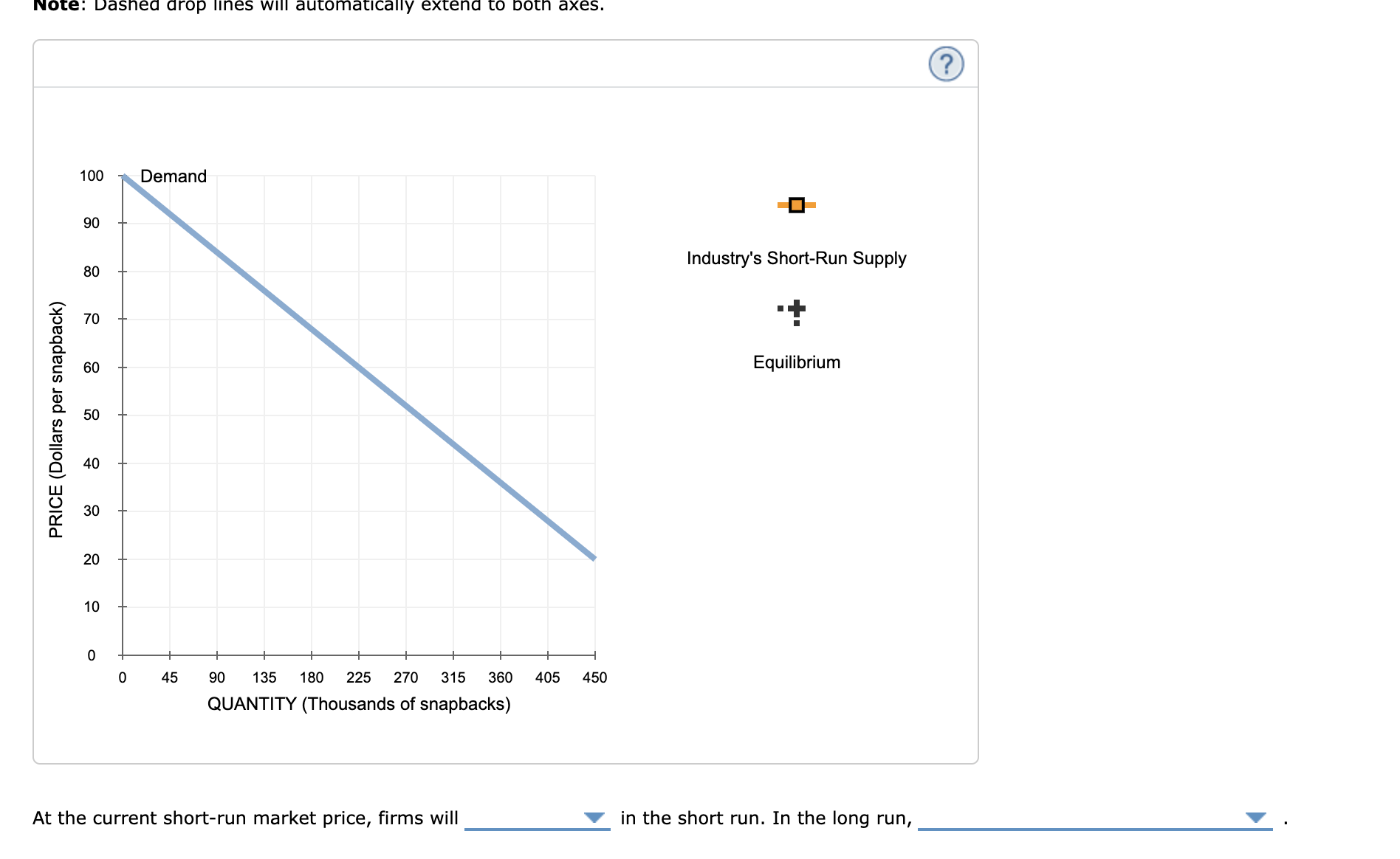Click the 'Equilibrium' label text
Viewport: 1400px width, 859px height.
[796, 362]
